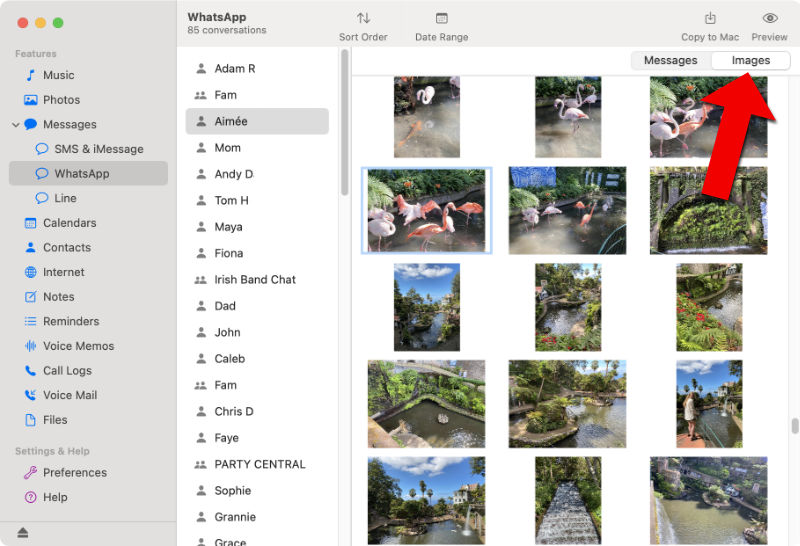Select the first Fam group conversation

(257, 95)
